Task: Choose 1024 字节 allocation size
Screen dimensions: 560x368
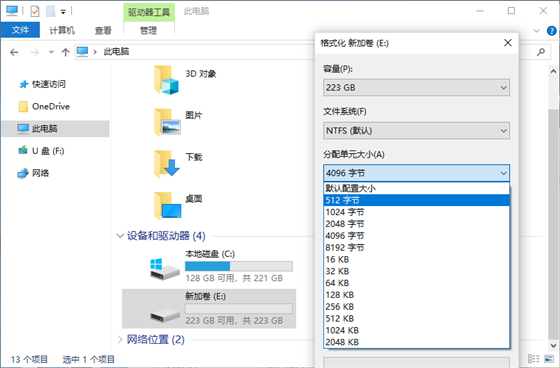Action: pos(416,212)
